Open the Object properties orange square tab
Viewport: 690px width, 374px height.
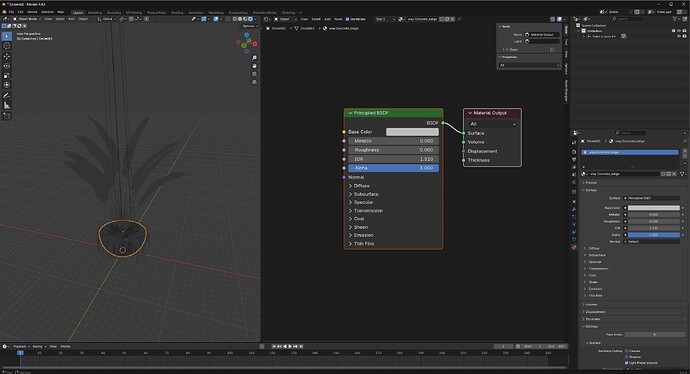click(574, 202)
